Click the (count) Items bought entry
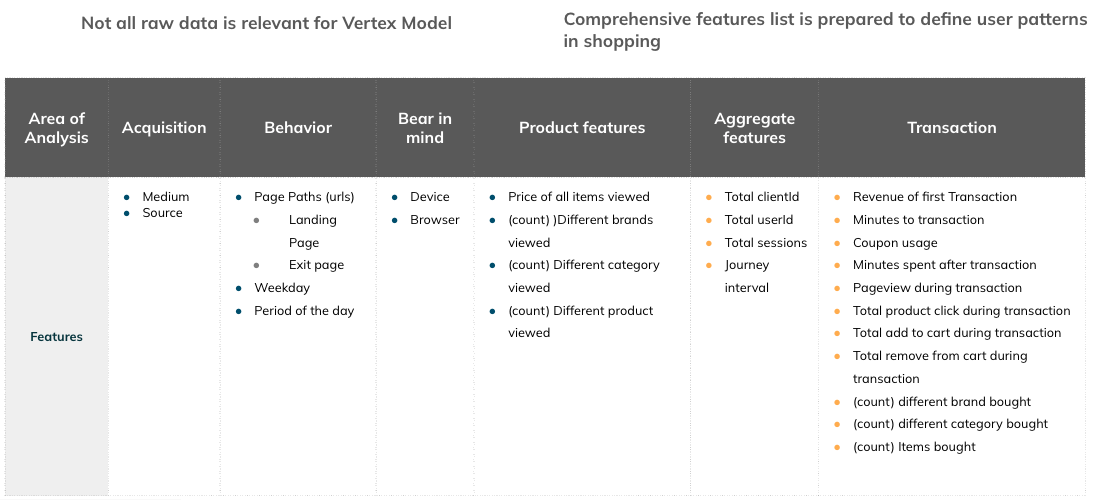1094x500 pixels. coord(914,447)
